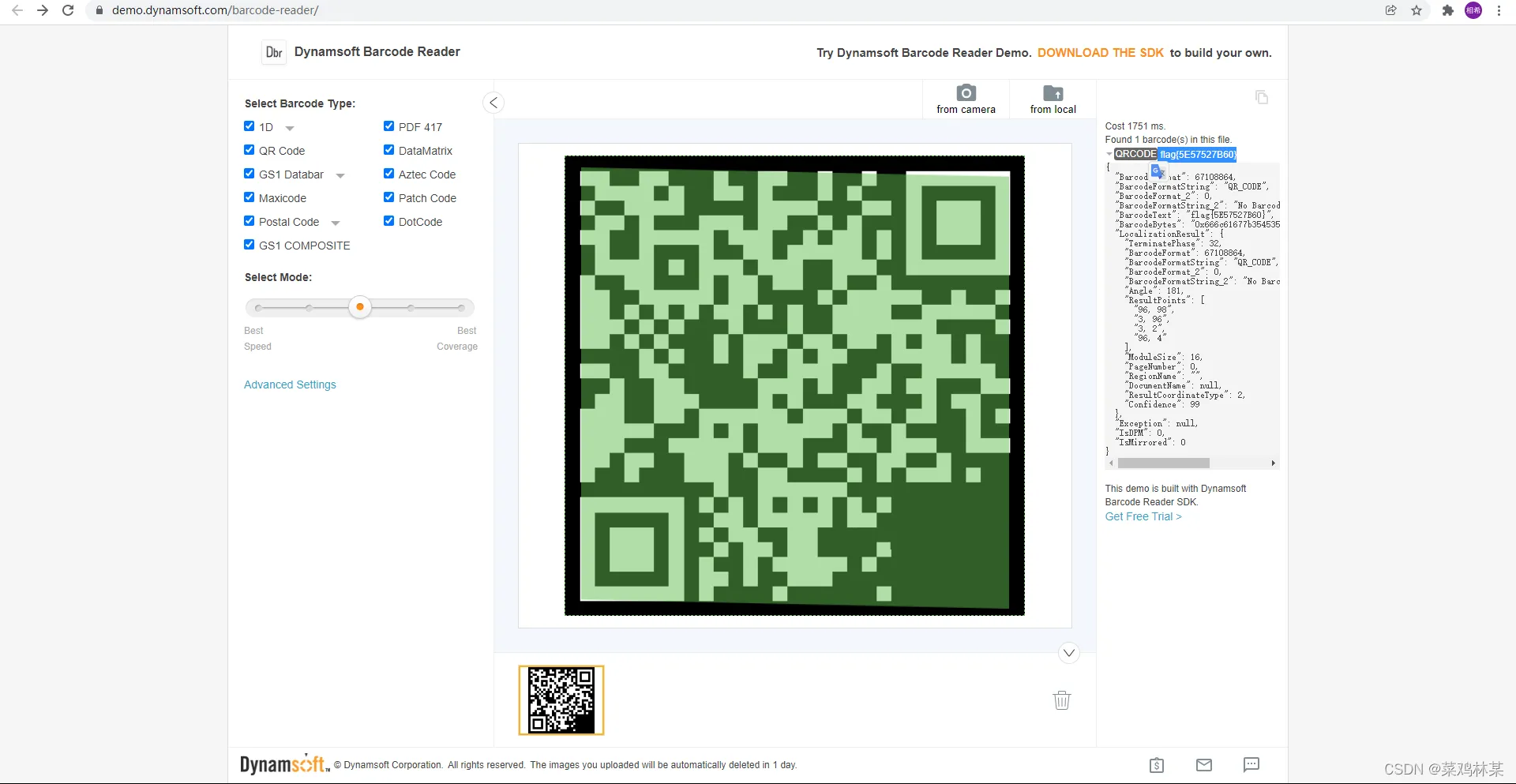Open the Advanced Settings link
1516x784 pixels.
[x=290, y=384]
